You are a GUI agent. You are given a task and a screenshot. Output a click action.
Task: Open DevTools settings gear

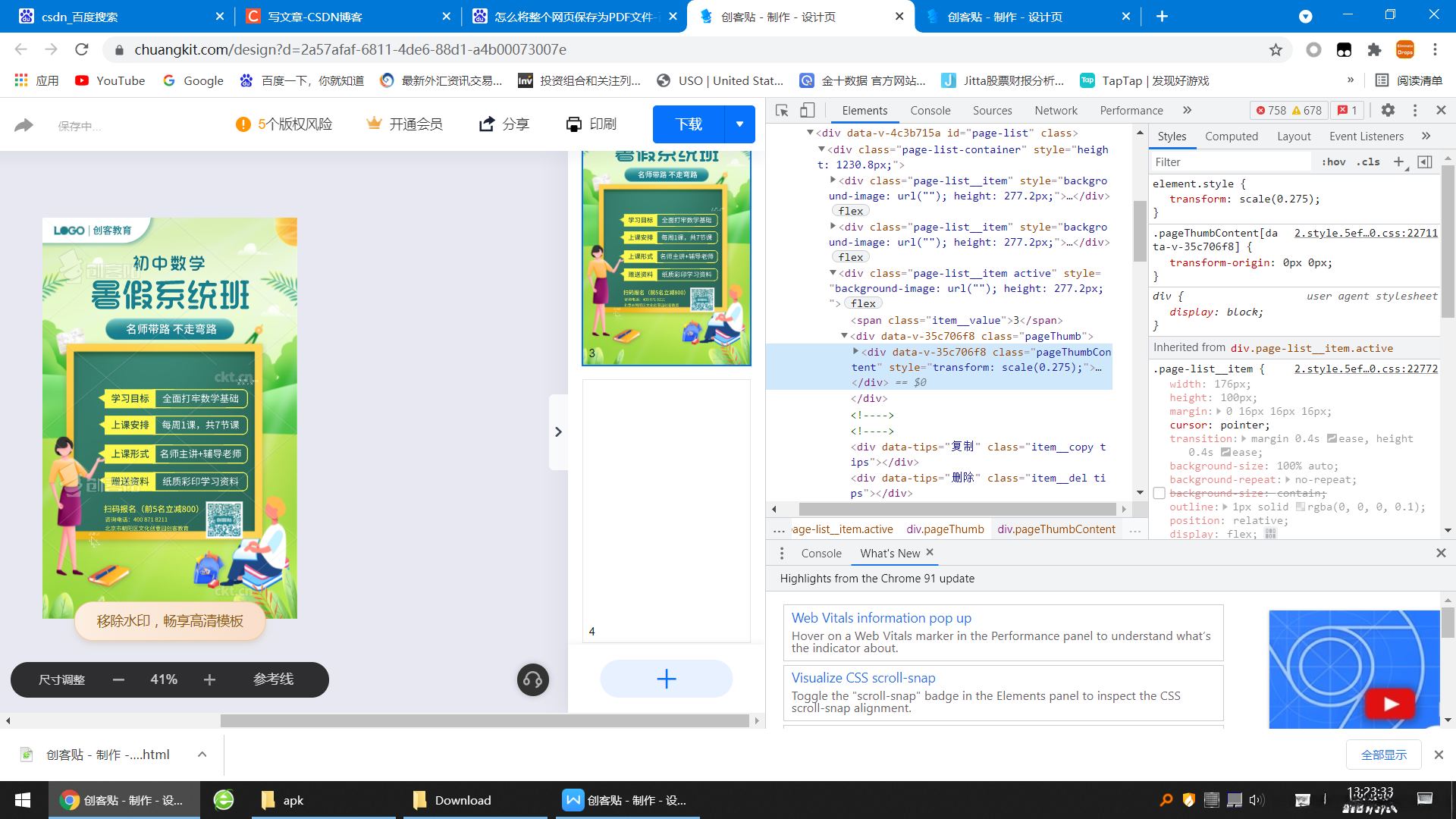pos(1388,111)
